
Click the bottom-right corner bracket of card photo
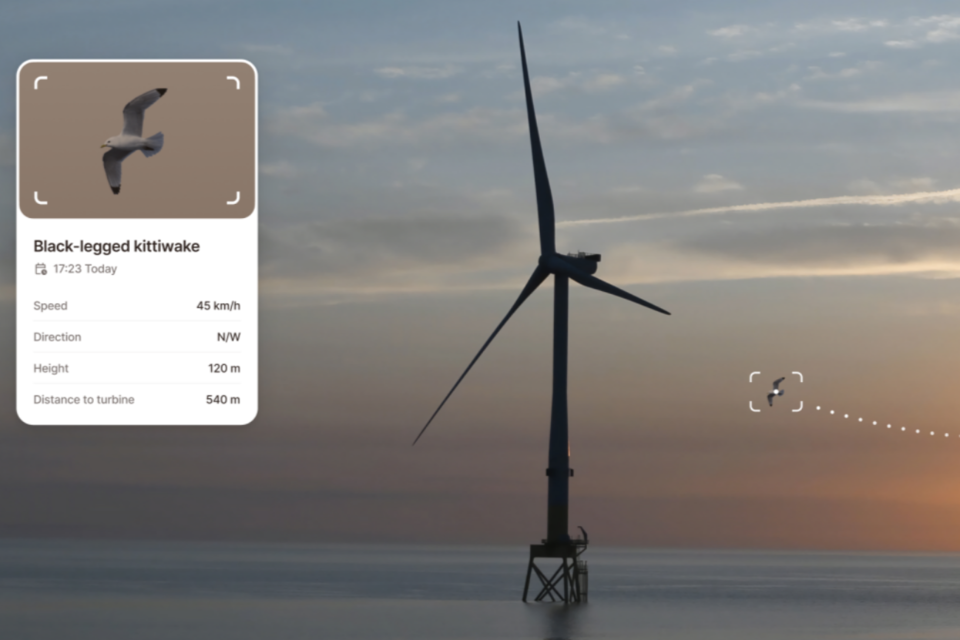coord(234,198)
